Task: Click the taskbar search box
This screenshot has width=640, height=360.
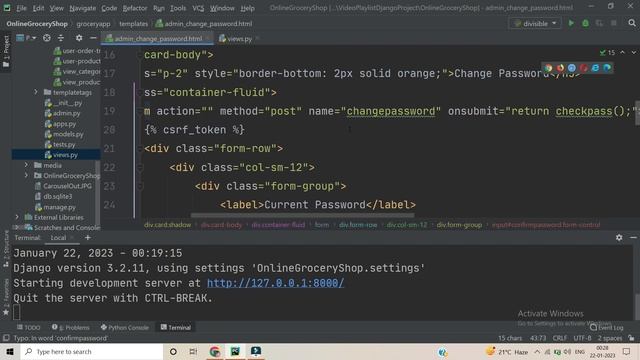Action: coord(92,351)
